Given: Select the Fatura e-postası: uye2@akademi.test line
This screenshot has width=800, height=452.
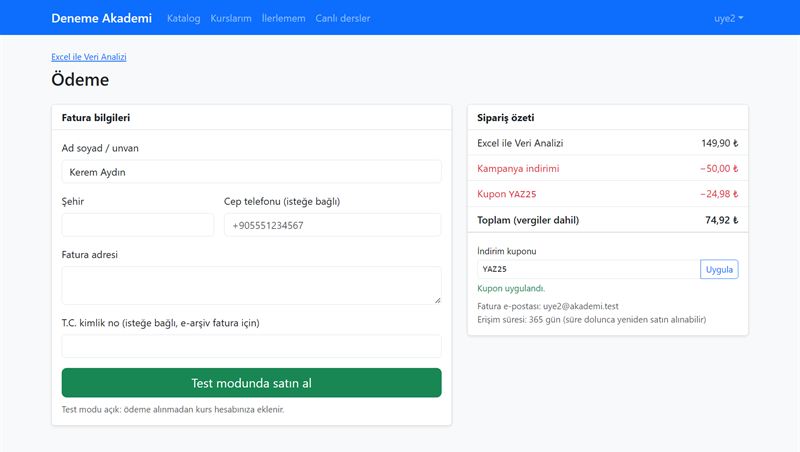Looking at the screenshot, I should tap(548, 306).
